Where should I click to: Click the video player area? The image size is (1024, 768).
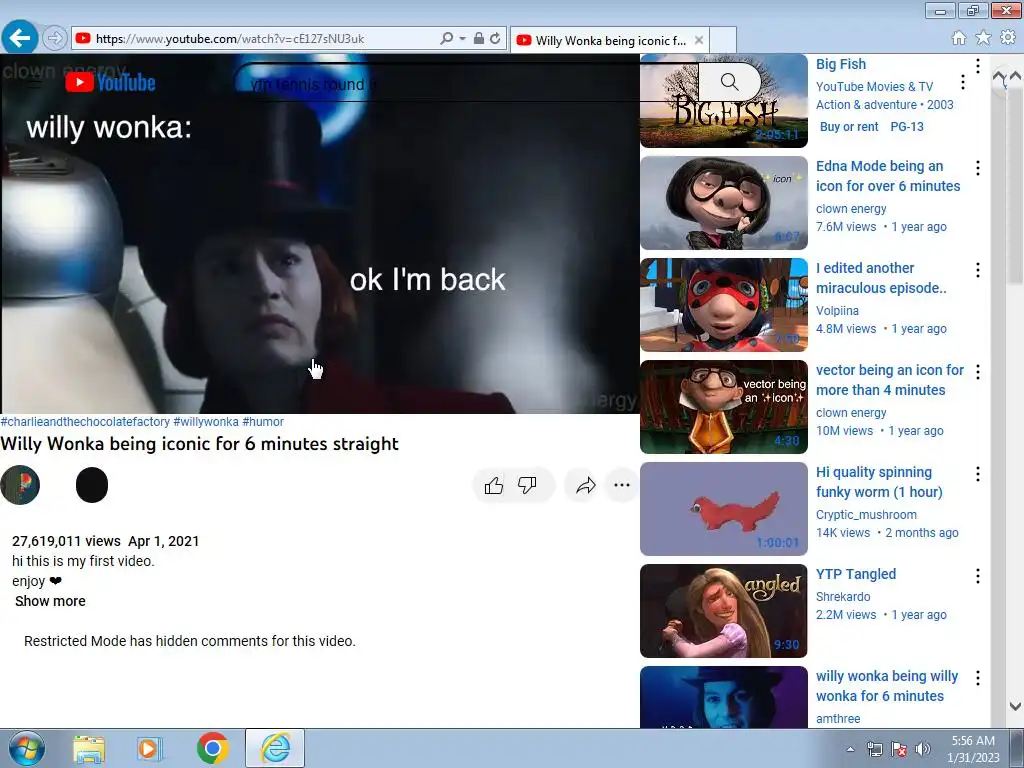(x=320, y=234)
